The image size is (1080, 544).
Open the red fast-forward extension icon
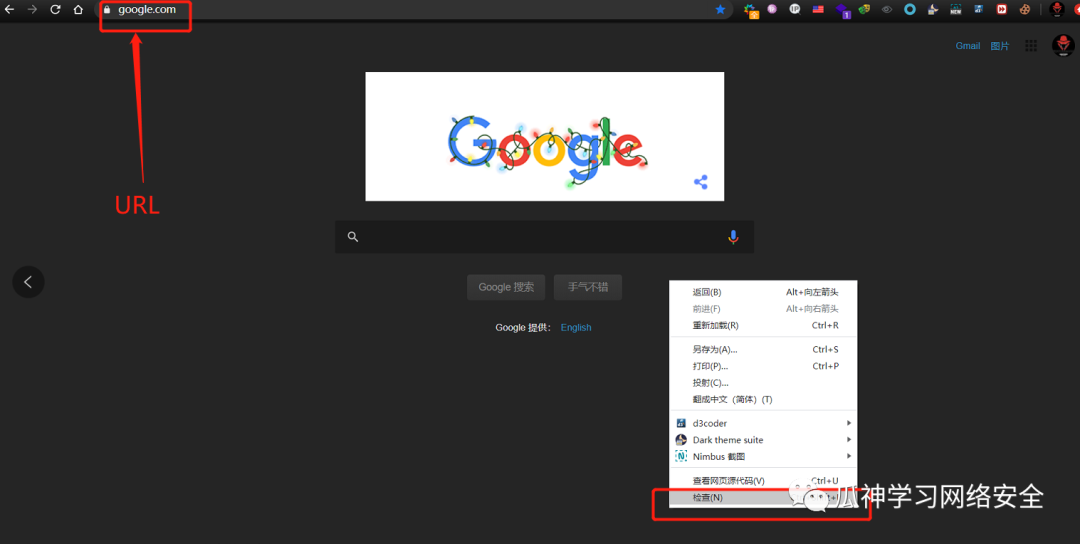tap(1001, 10)
